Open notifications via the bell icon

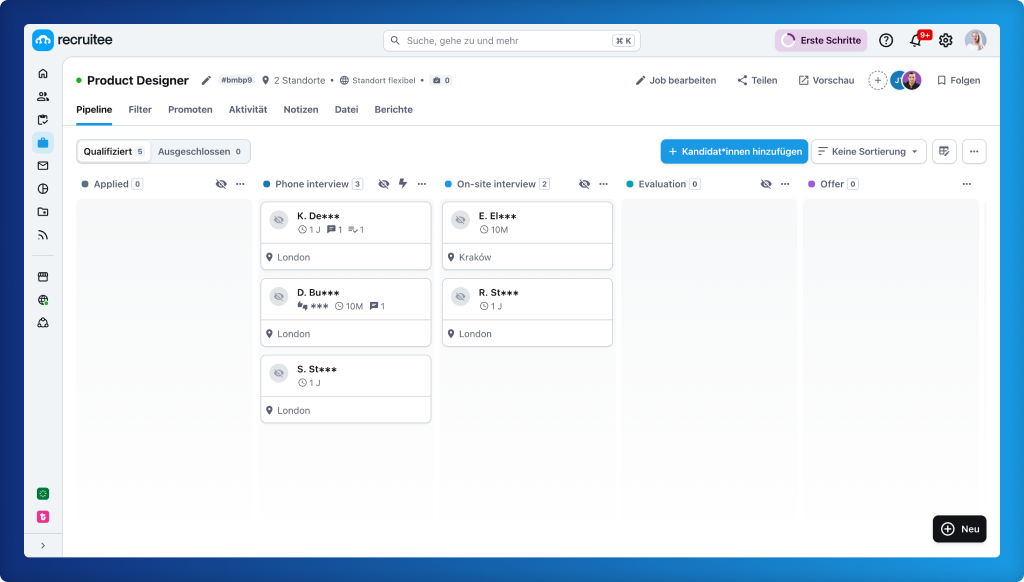click(914, 39)
